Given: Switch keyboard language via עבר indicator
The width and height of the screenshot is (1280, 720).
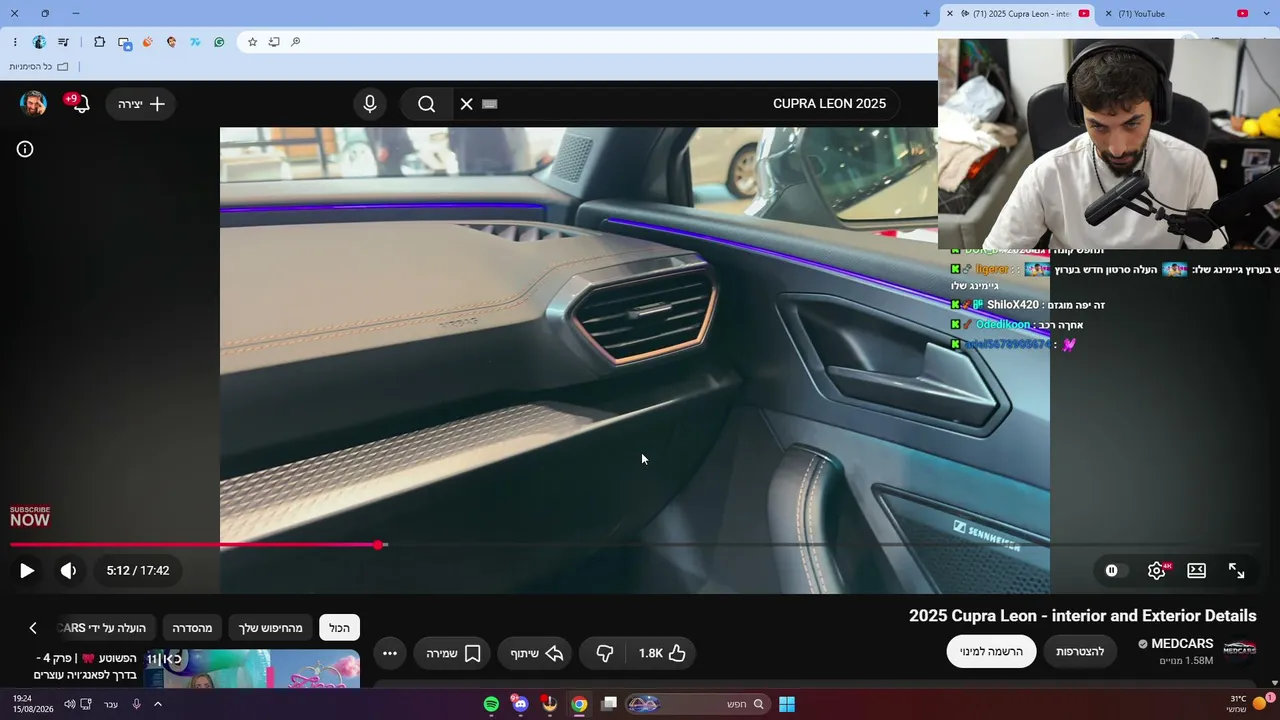Looking at the screenshot, I should click(111, 704).
